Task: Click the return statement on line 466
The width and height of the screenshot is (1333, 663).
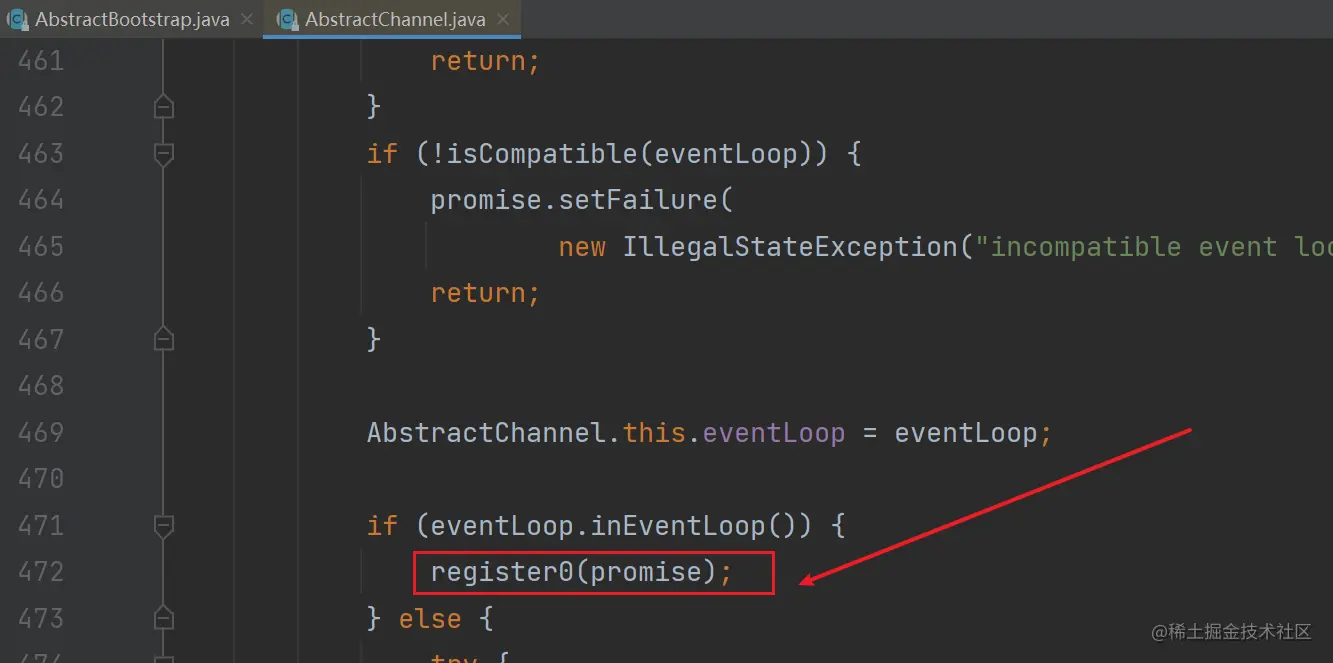Action: coord(486,293)
